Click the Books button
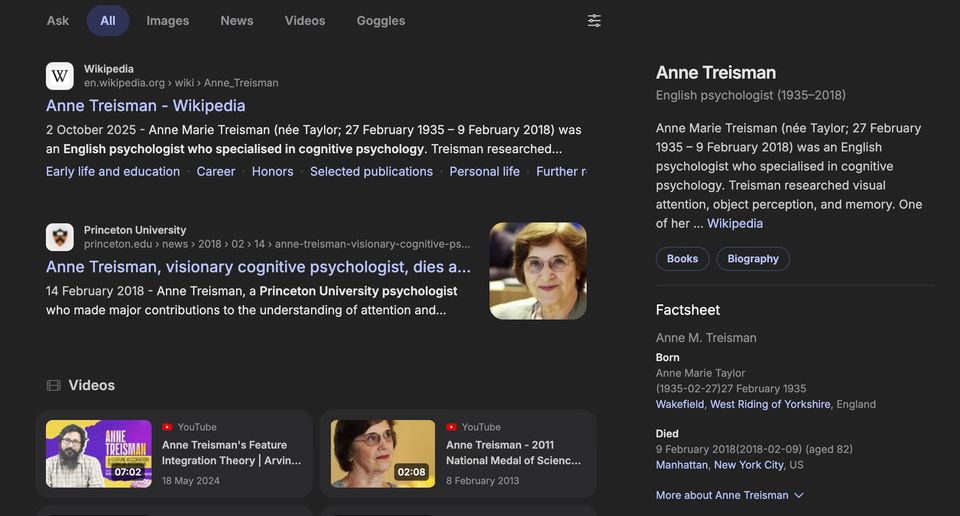The height and width of the screenshot is (516, 960). (683, 258)
